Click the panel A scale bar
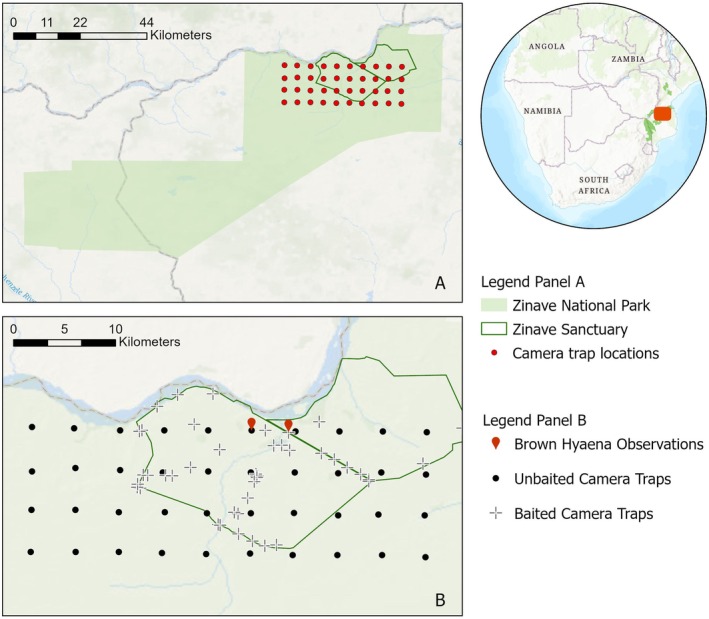Image resolution: width=709 pixels, height=619 pixels. (80, 36)
